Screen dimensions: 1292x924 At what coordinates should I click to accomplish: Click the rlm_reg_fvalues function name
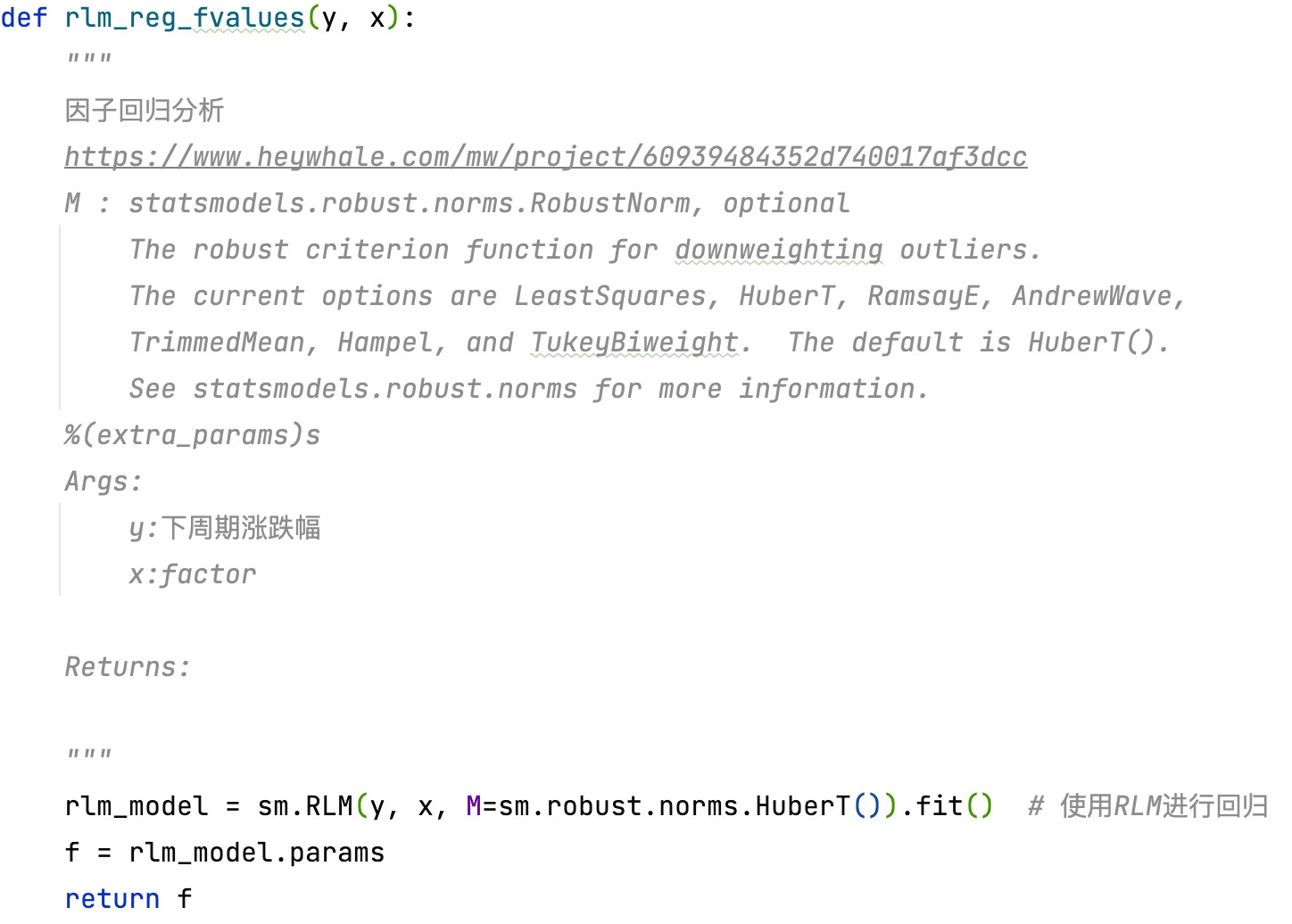coord(185,18)
